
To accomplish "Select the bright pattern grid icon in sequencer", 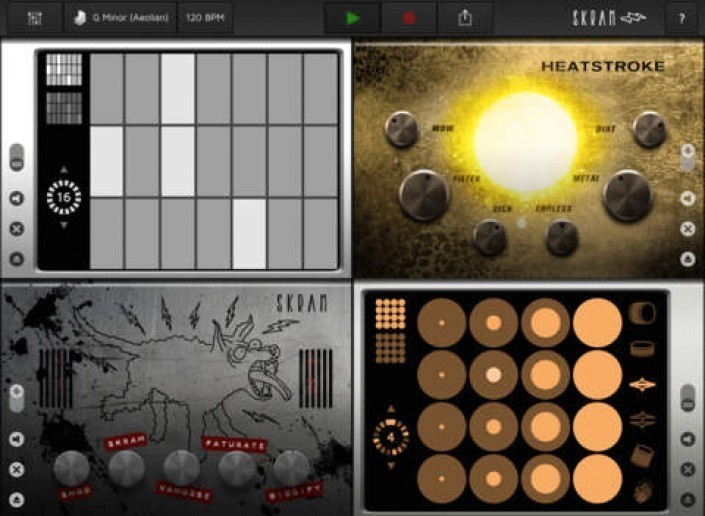I will click(64, 69).
